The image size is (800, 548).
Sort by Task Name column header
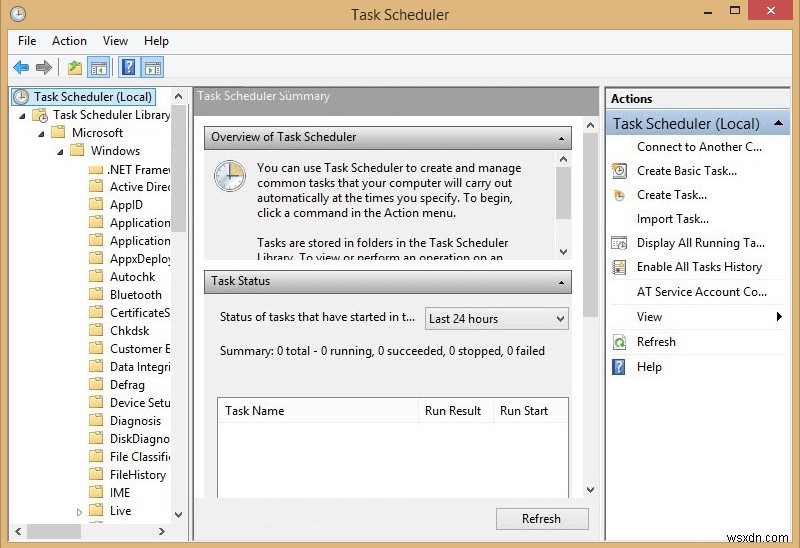point(318,411)
